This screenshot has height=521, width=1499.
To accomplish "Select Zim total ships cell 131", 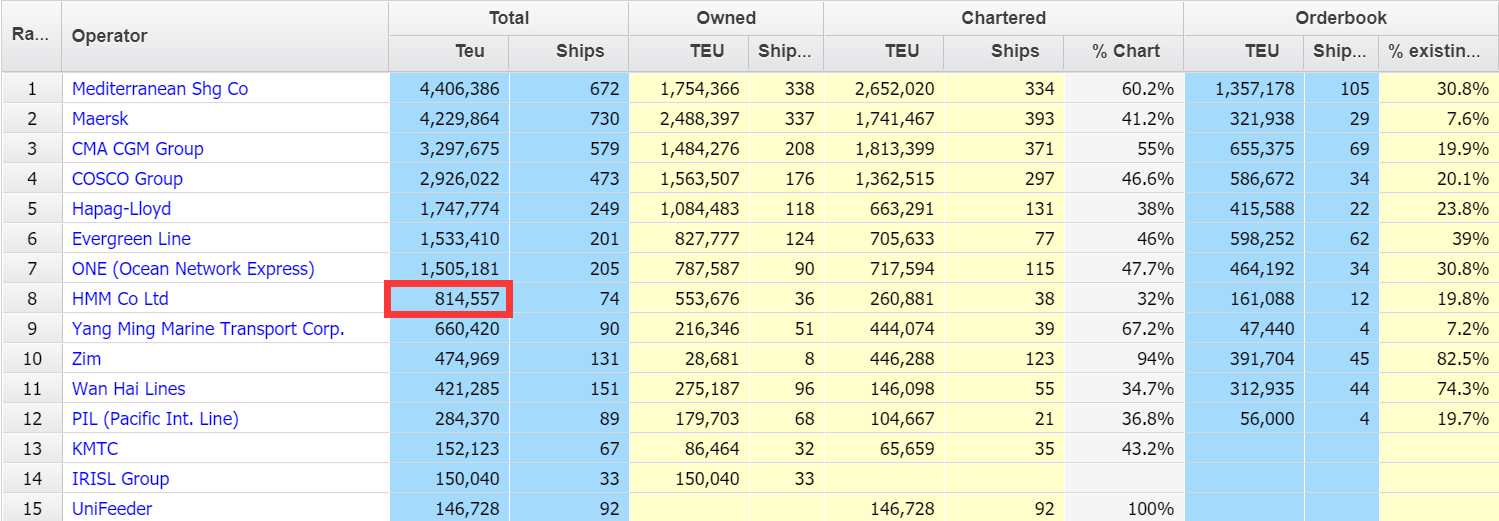I will pos(569,359).
